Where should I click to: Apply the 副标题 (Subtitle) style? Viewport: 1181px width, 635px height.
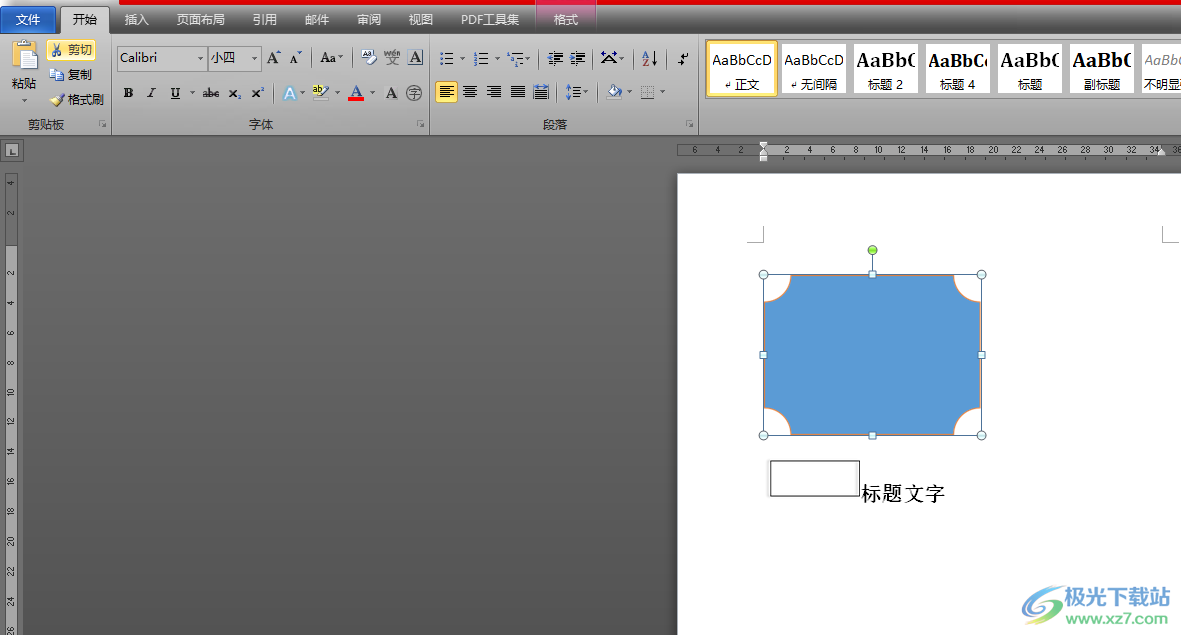point(1102,69)
